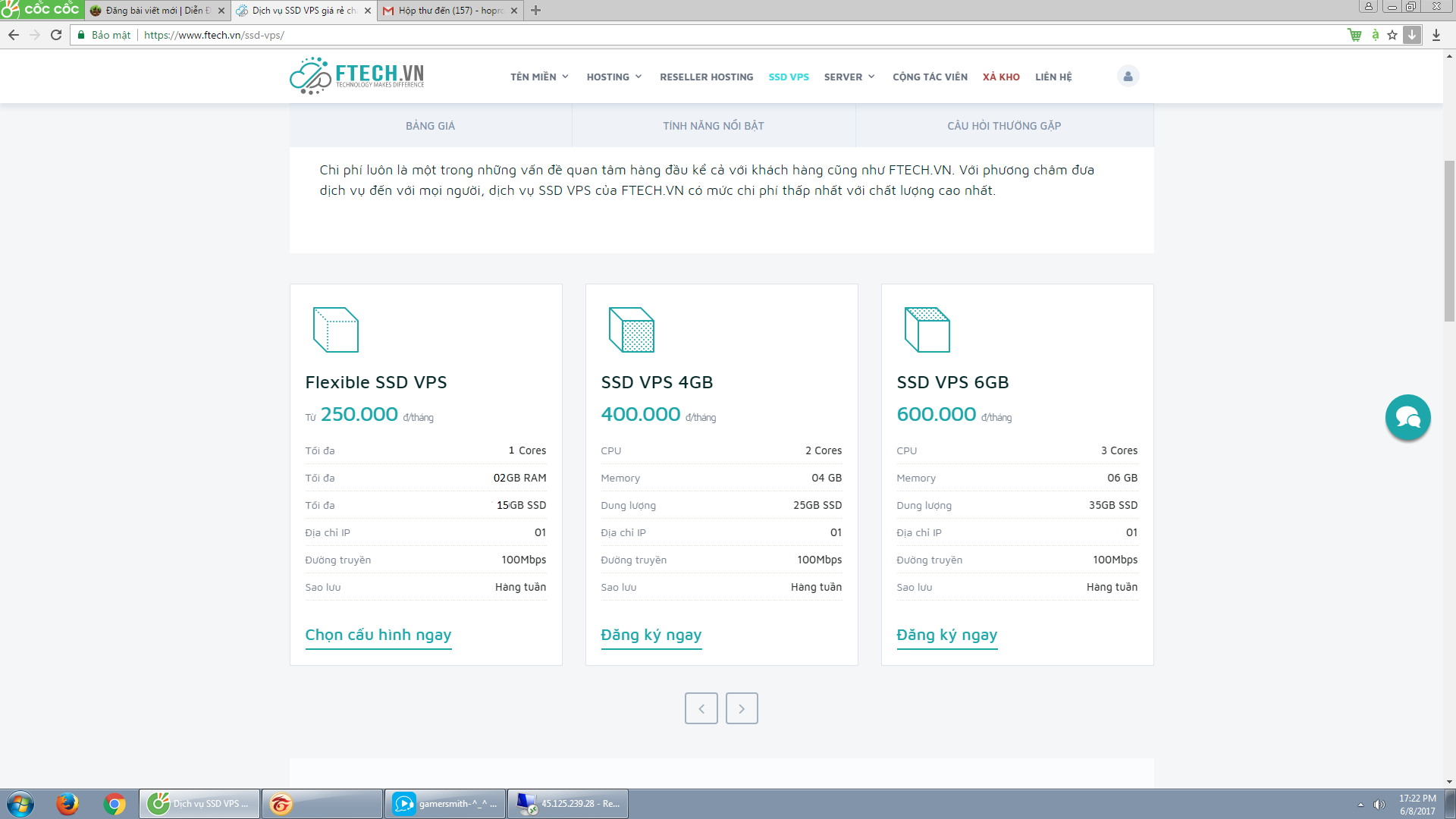Click the user account icon in header
Screen dimensions: 1456x819
click(1128, 77)
